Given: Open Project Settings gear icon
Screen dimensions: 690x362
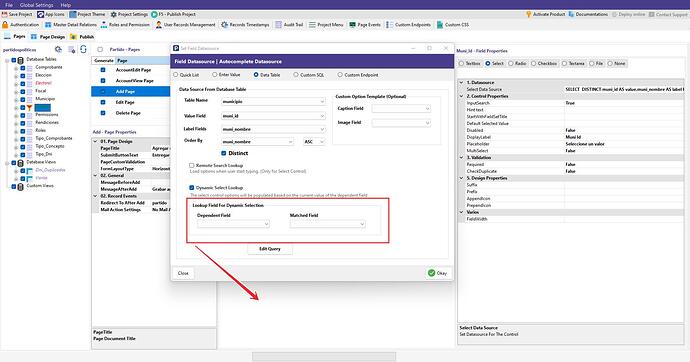Looking at the screenshot, I should pos(114,15).
